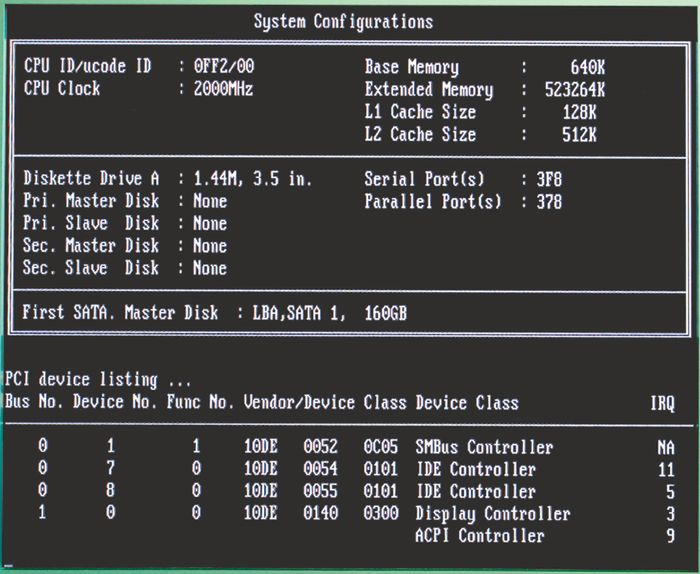Click None next to Sec. Master Disk
Screen dimensions: 700x574
[x=210, y=246]
